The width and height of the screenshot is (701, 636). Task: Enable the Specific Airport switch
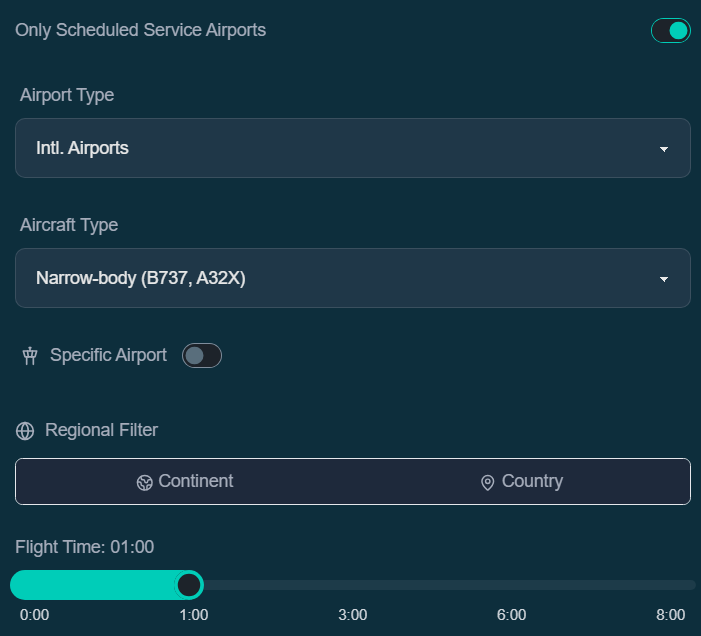202,356
